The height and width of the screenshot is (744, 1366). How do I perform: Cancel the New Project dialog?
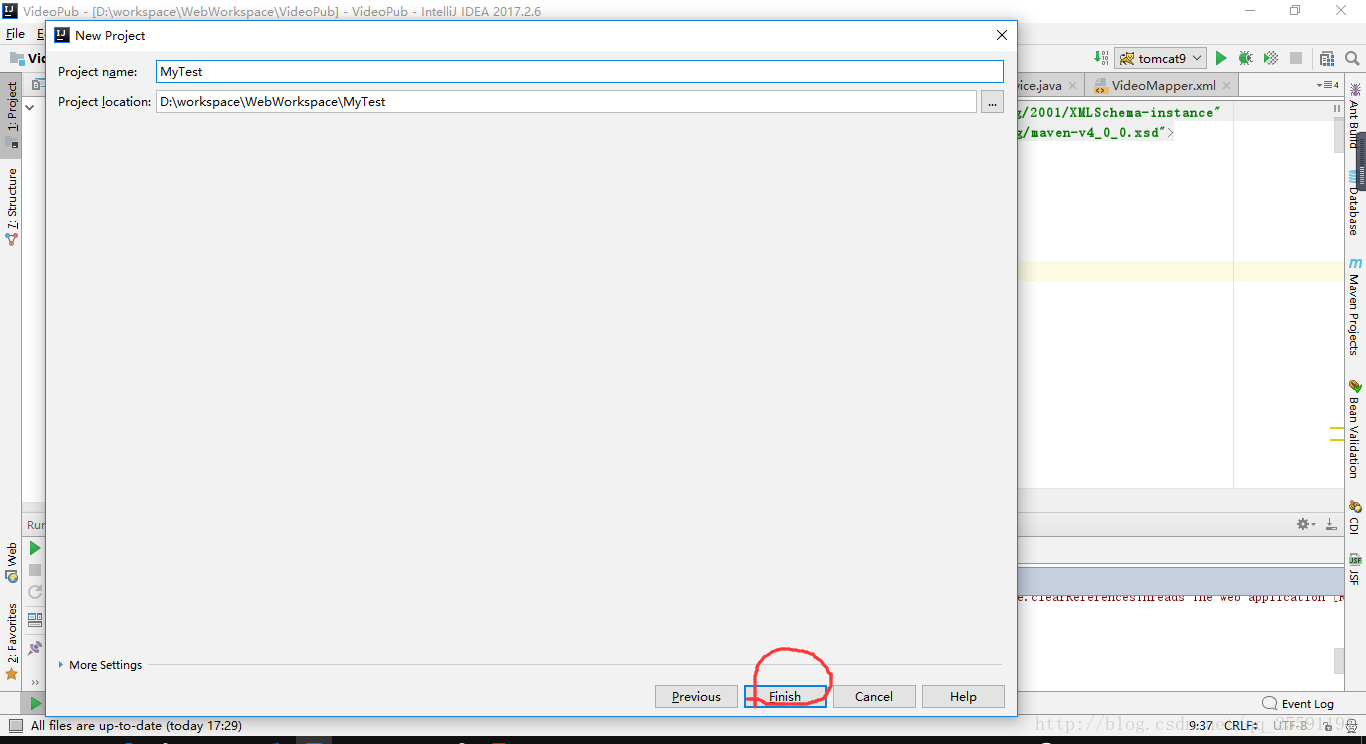coord(873,697)
